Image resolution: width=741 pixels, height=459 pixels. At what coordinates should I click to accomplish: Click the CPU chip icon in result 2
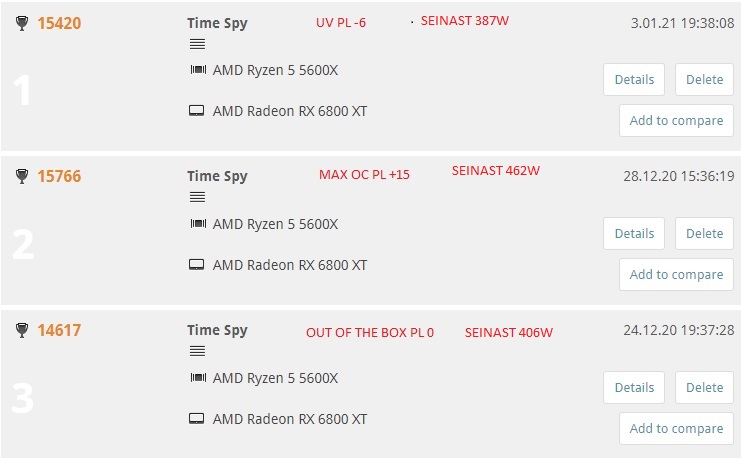(198, 224)
